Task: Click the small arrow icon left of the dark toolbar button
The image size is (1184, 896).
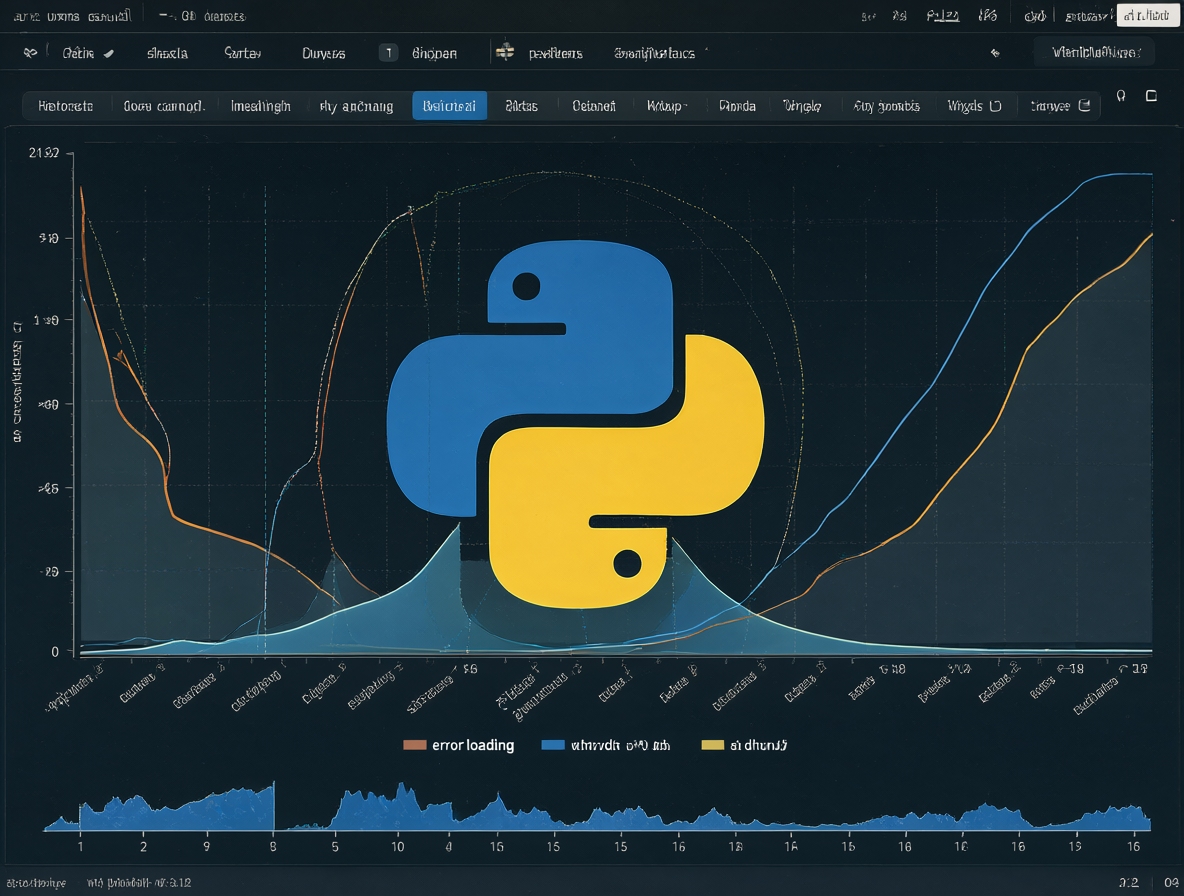Action: coord(995,53)
